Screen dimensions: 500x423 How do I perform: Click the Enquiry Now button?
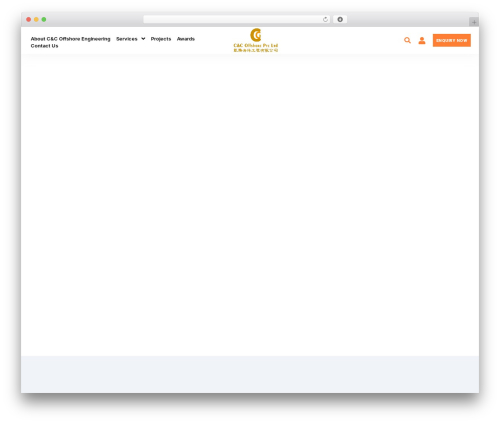coord(452,40)
